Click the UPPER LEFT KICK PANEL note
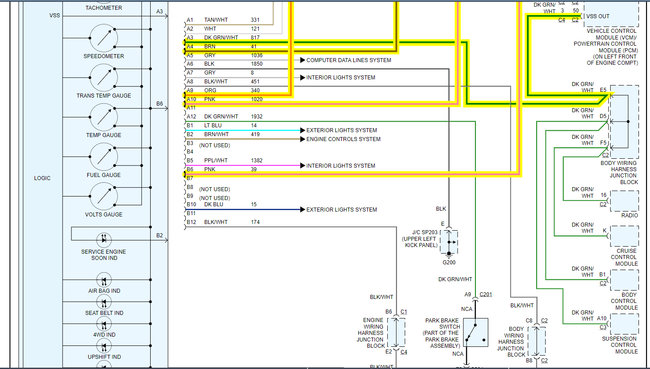 420,242
